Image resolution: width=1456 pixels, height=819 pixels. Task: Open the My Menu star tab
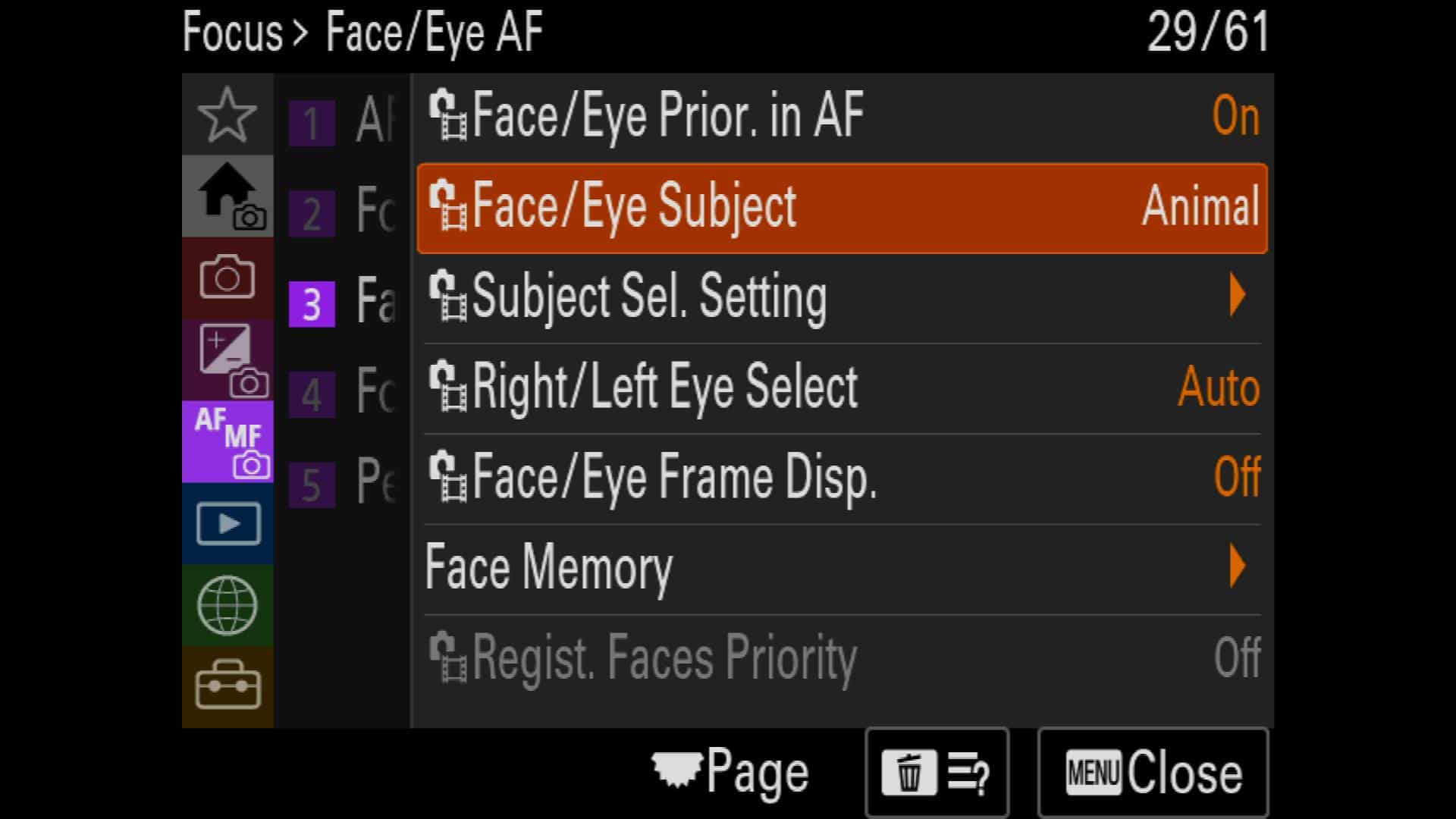(227, 115)
